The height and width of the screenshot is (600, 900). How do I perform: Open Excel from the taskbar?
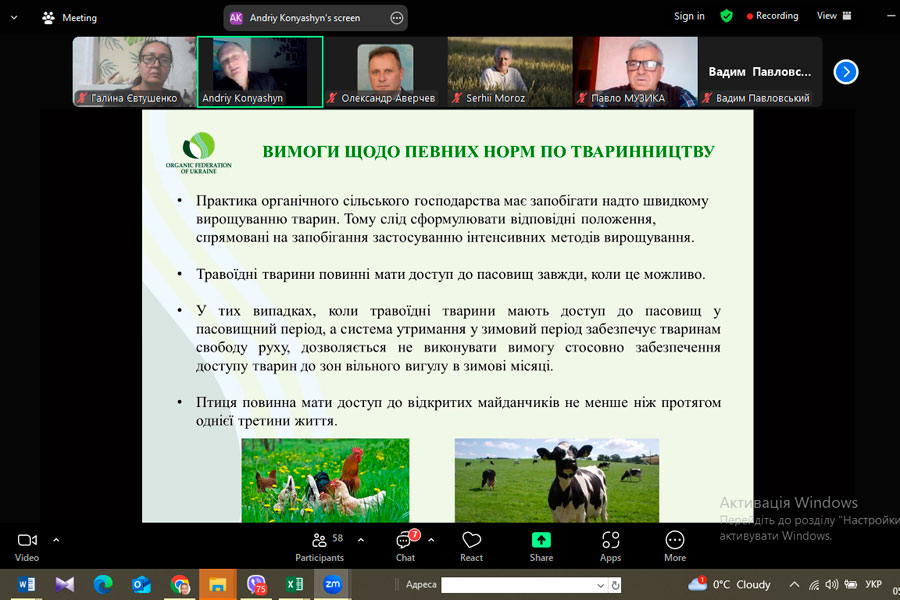coord(294,584)
